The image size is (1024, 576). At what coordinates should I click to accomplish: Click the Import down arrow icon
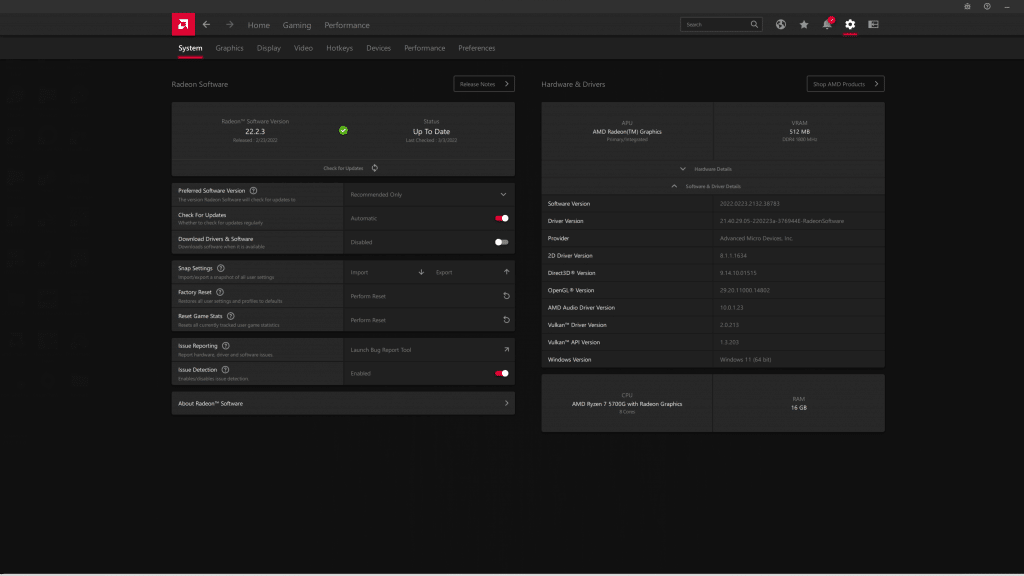click(421, 272)
